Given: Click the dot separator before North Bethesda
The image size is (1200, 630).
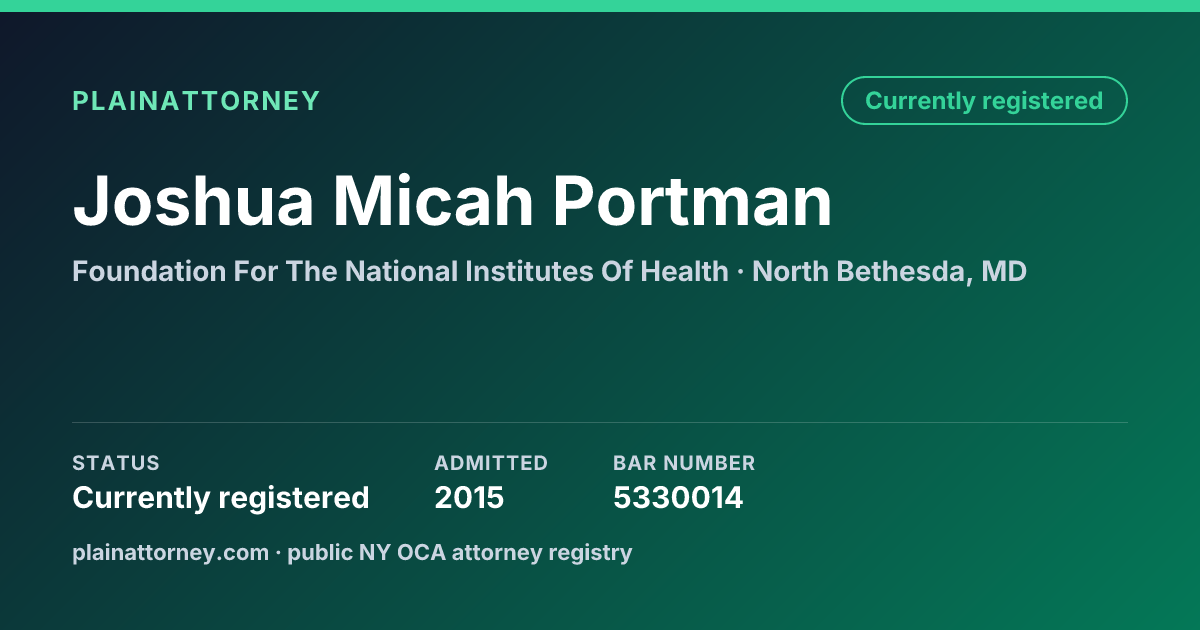Looking at the screenshot, I should [x=740, y=272].
